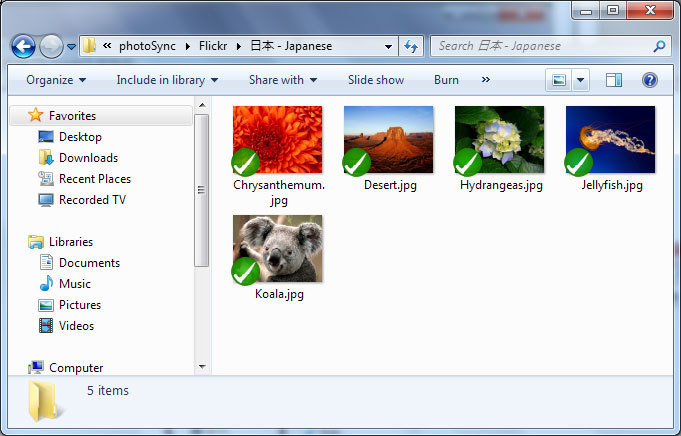Open Downloads from Favorites
681x436 pixels.
tap(88, 158)
